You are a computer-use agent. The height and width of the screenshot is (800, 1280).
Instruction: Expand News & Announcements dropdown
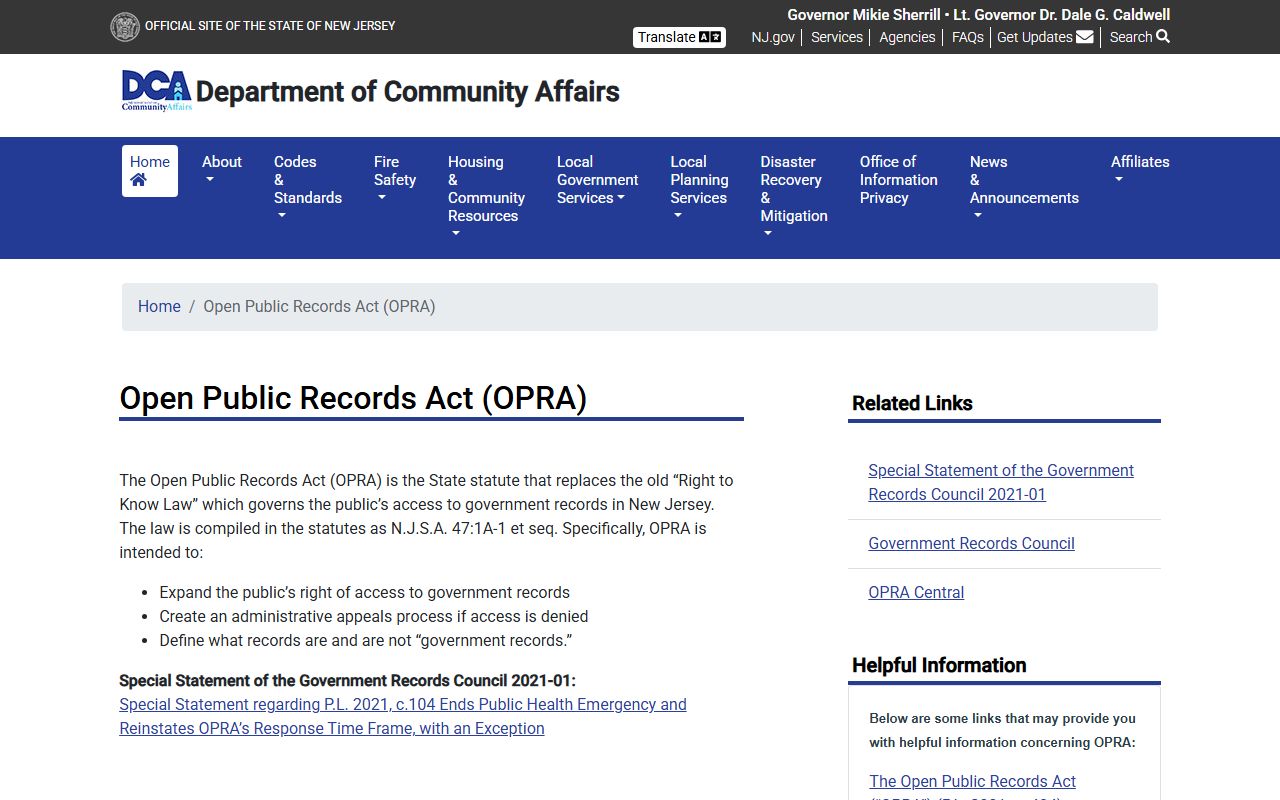[1024, 189]
